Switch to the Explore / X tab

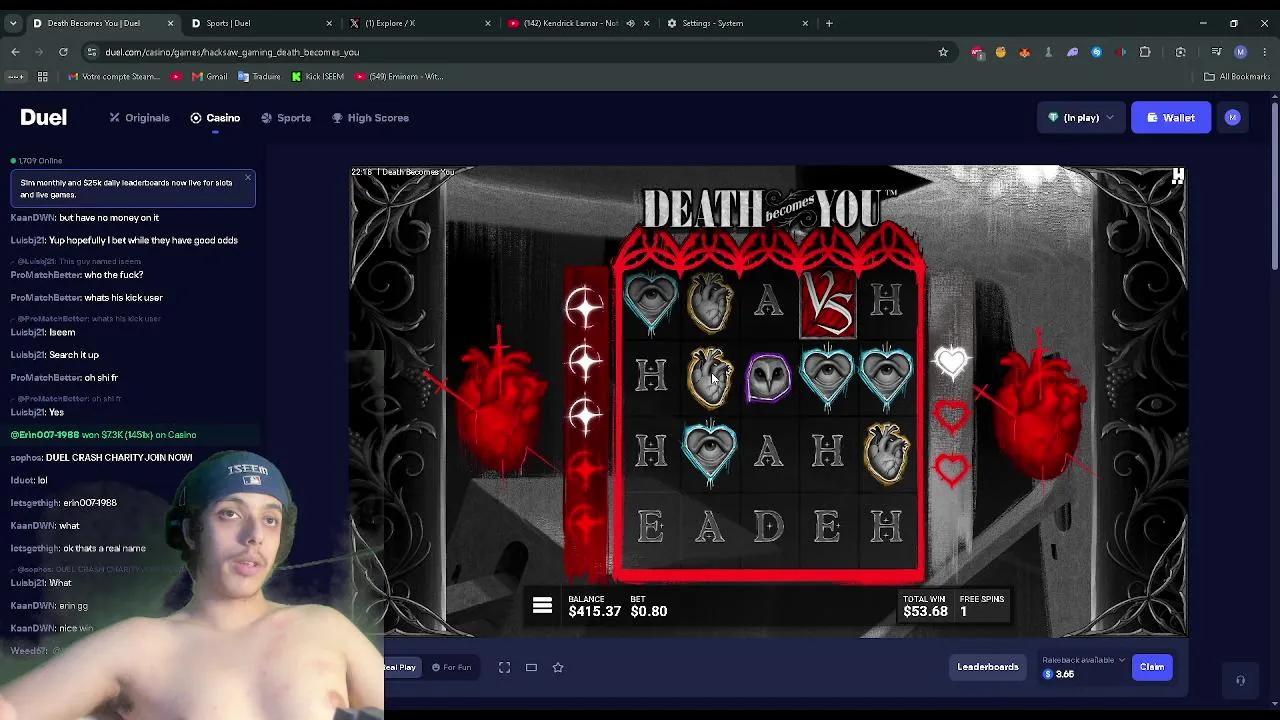click(x=420, y=23)
